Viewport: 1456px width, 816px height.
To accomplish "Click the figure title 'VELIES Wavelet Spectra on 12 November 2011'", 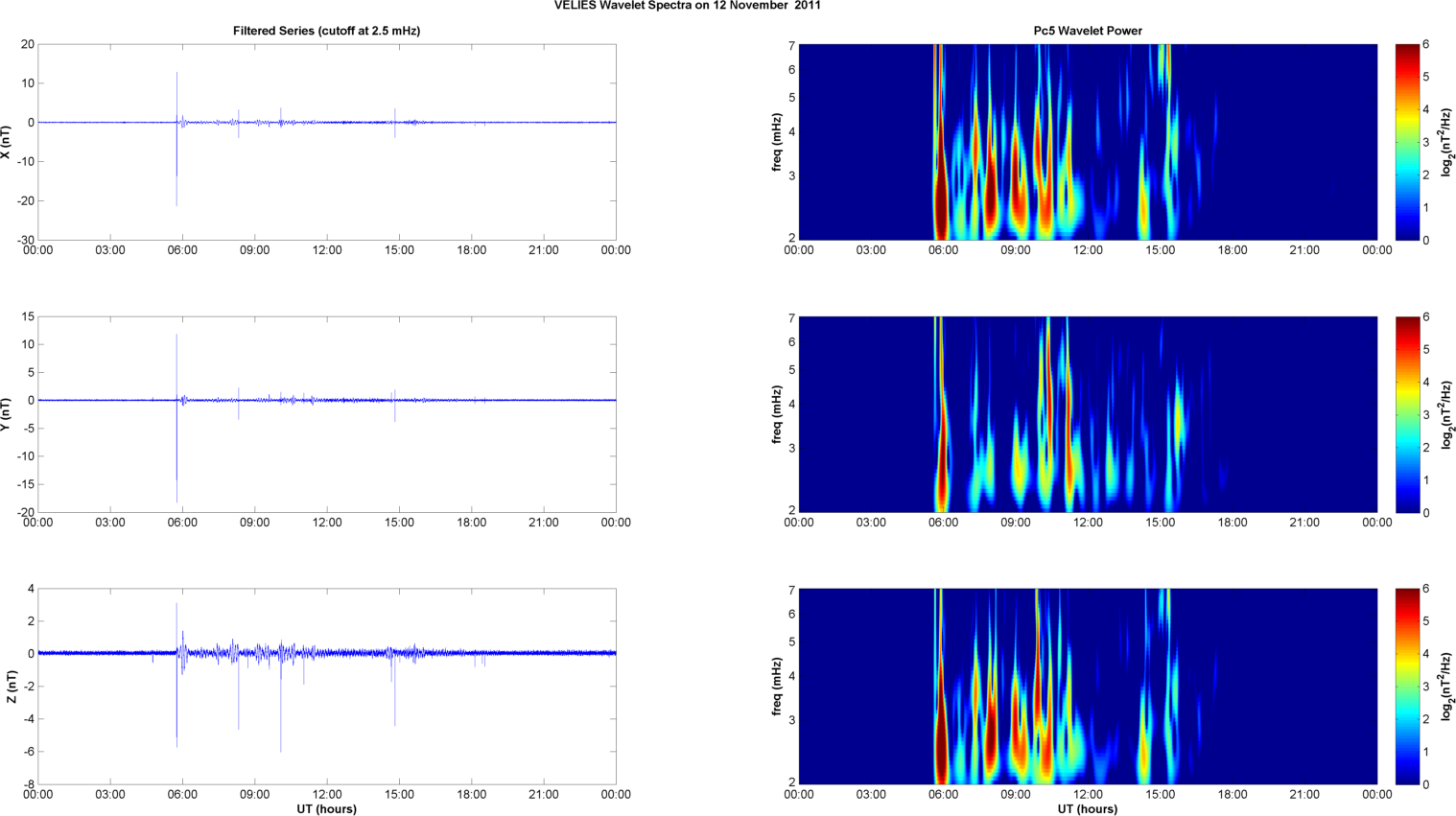I will [687, 5].
